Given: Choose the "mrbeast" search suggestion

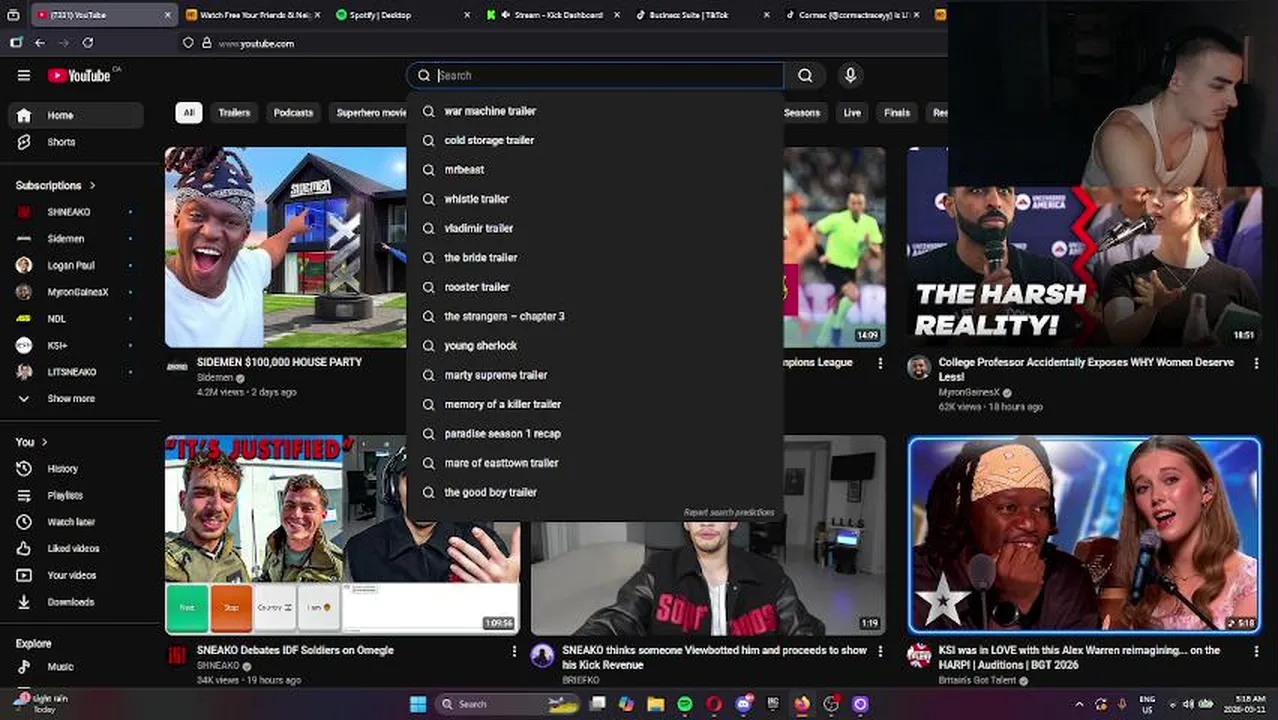Looking at the screenshot, I should click(x=595, y=170).
